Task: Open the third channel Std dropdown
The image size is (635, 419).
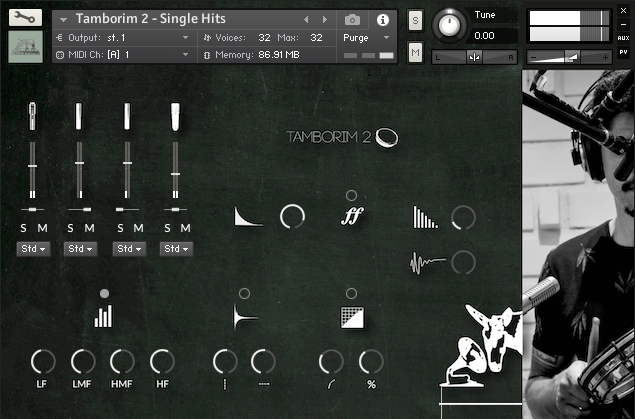Action: coord(130,249)
